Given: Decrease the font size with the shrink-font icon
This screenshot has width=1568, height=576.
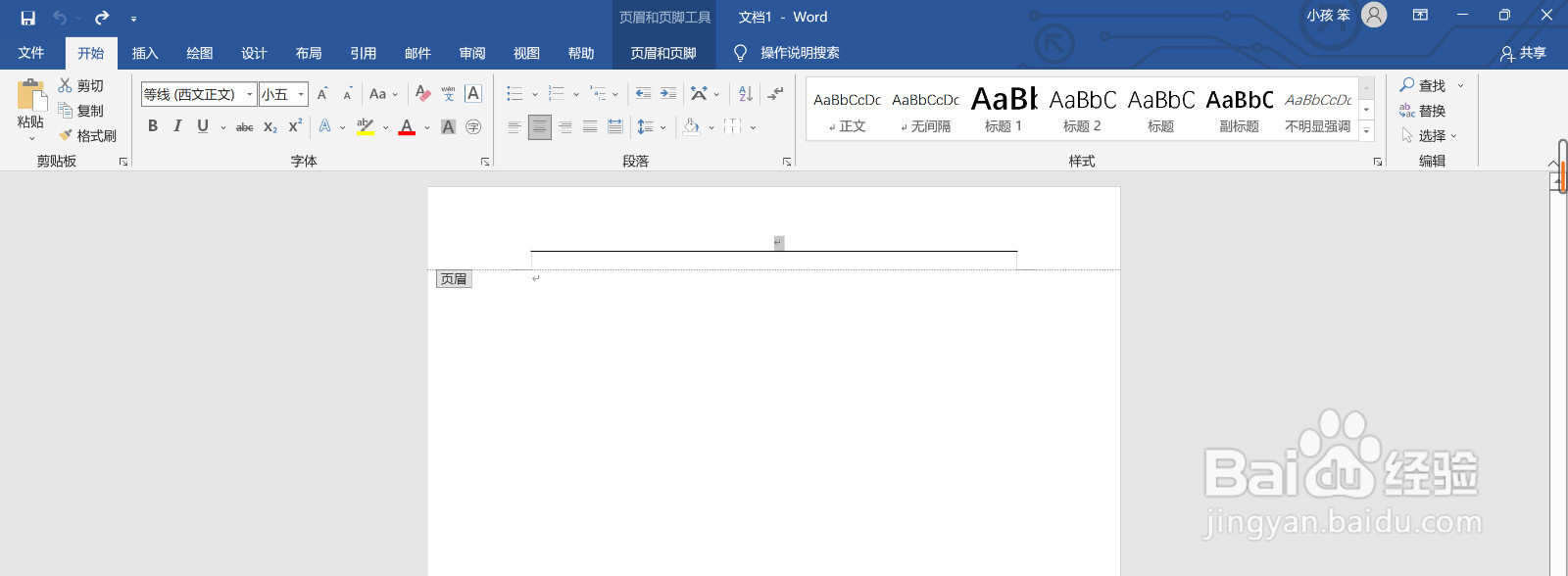Looking at the screenshot, I should 348,94.
